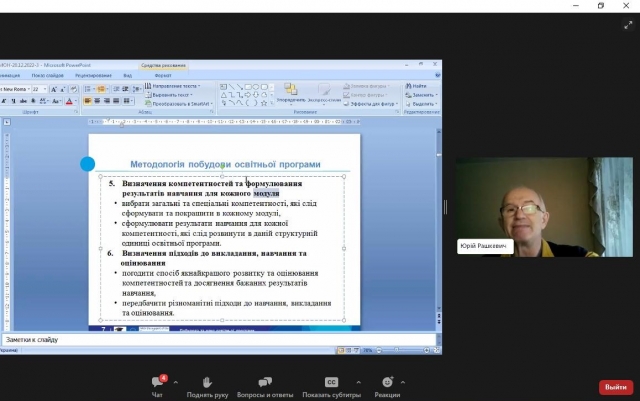Viewport: 640px width, 401px height.
Task: Click Convert to SmartArt button
Action: point(180,103)
